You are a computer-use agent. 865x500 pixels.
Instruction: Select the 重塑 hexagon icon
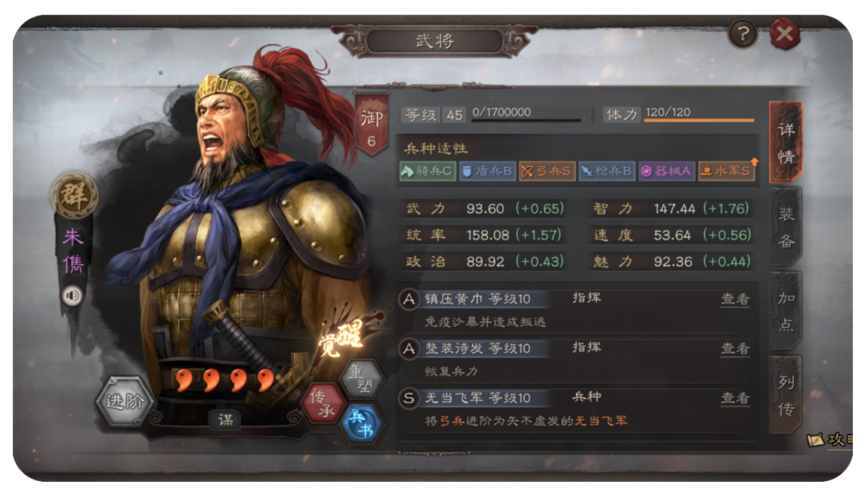(x=361, y=378)
